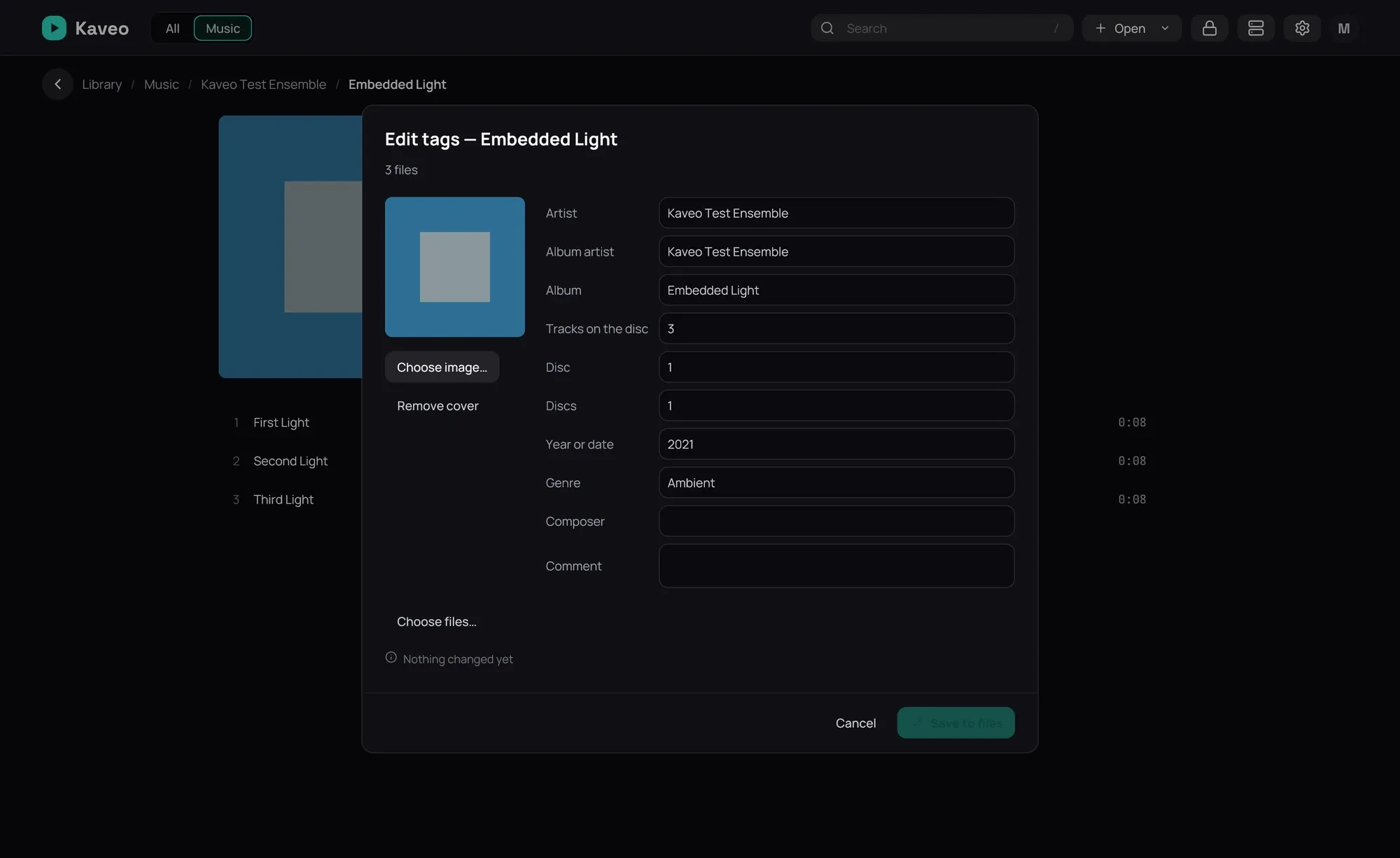Select the Second Light track
The width and height of the screenshot is (1400, 858).
pyautogui.click(x=290, y=461)
